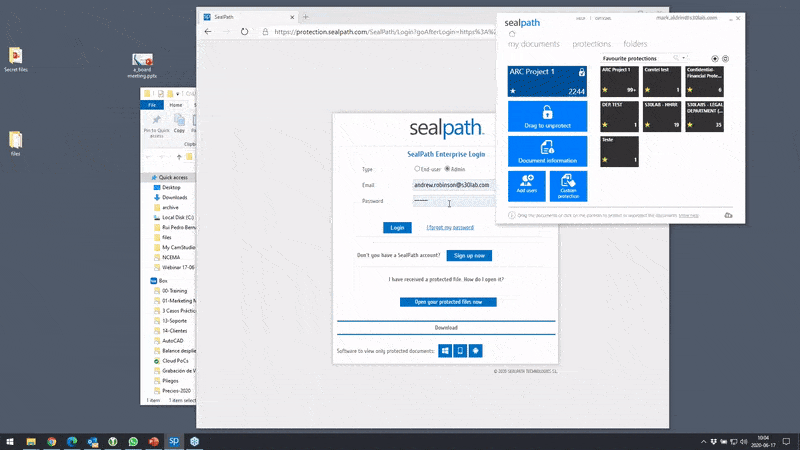The width and height of the screenshot is (800, 450).
Task: Click the padlock icon on ARC Project 1 tile
Action: point(581,72)
